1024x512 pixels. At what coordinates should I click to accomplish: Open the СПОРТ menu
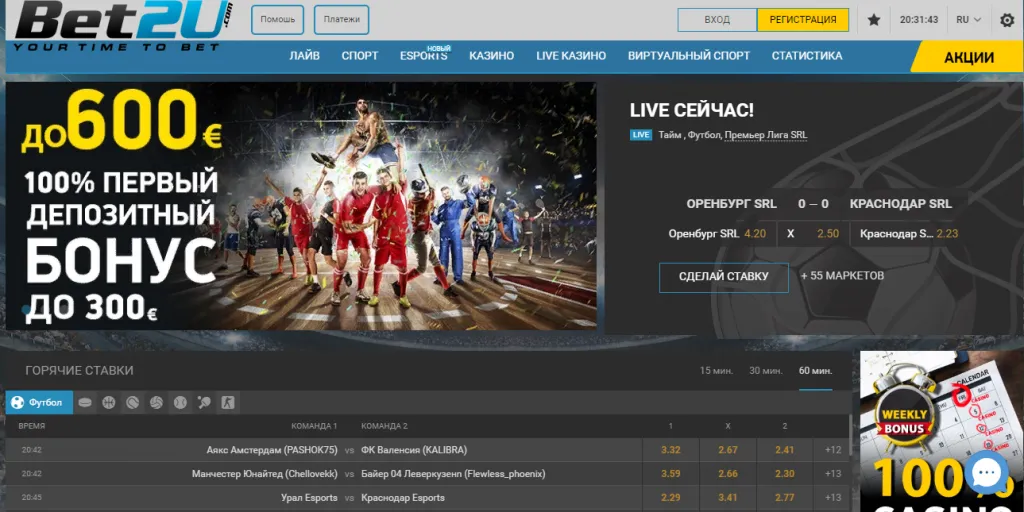360,56
